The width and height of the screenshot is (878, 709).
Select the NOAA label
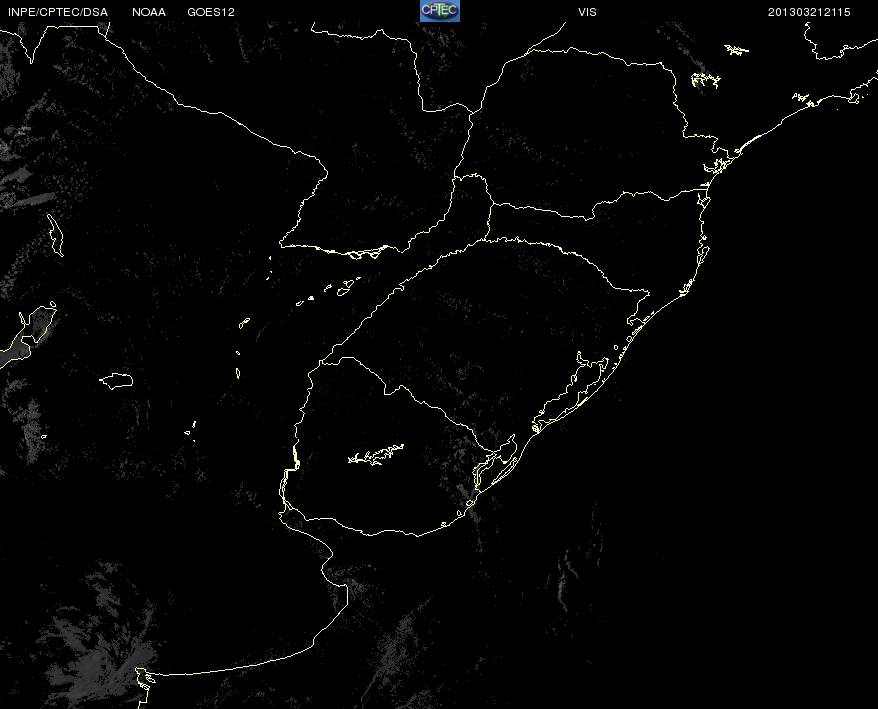coord(149,12)
